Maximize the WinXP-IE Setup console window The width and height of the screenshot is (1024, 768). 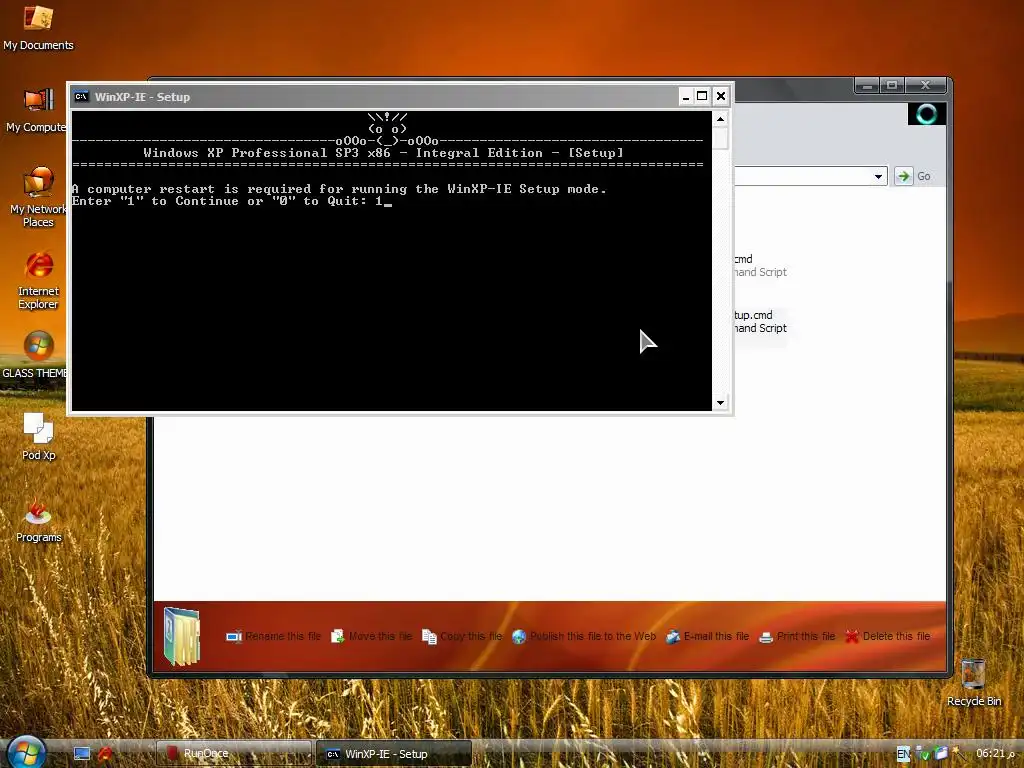coord(702,97)
